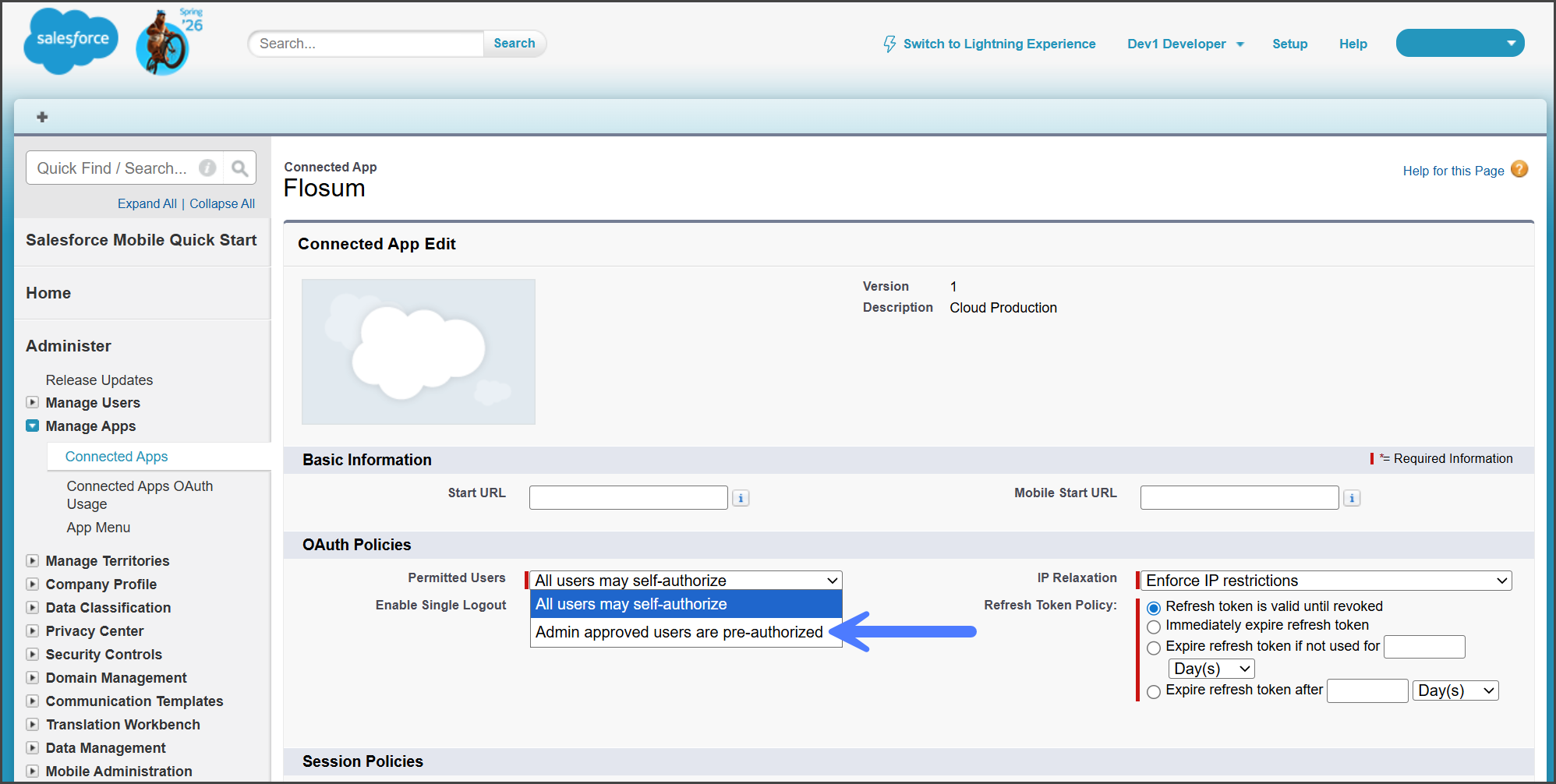Expand the Manage Users tree node

[32, 403]
